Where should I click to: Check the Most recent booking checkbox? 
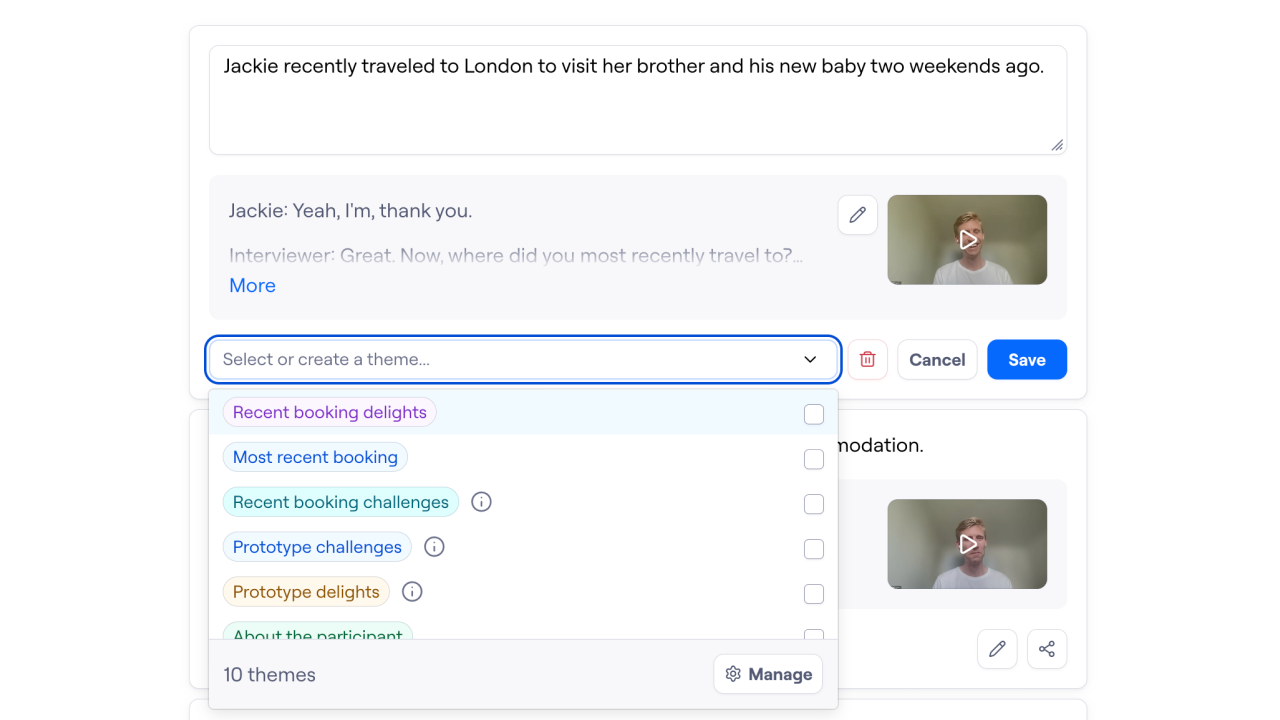point(814,459)
